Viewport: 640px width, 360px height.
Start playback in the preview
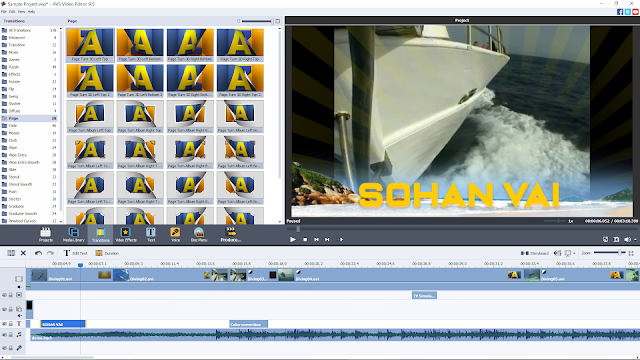click(293, 240)
